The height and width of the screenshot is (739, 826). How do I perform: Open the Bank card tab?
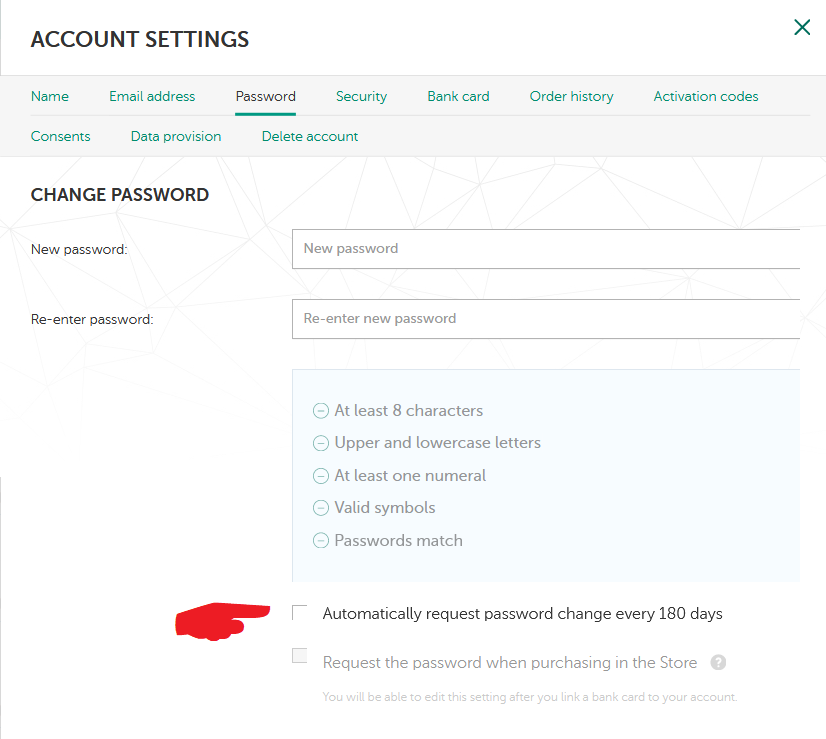(x=458, y=97)
